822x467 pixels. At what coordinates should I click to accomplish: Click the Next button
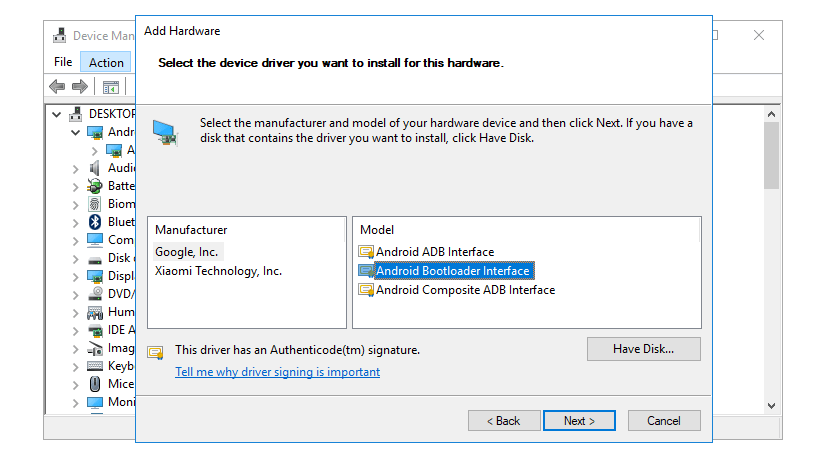pos(579,421)
